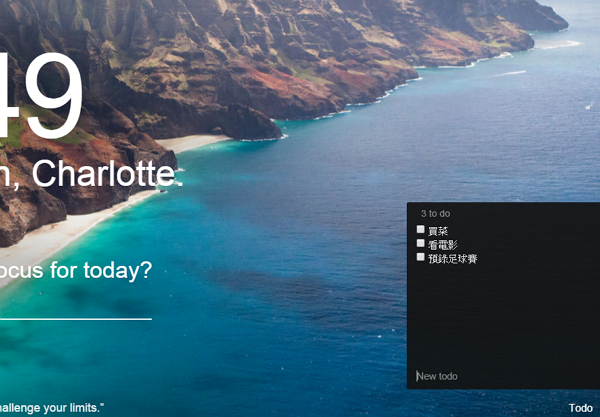The width and height of the screenshot is (600, 417).
Task: Check the 買菜 todo checkbox
Action: 421,230
